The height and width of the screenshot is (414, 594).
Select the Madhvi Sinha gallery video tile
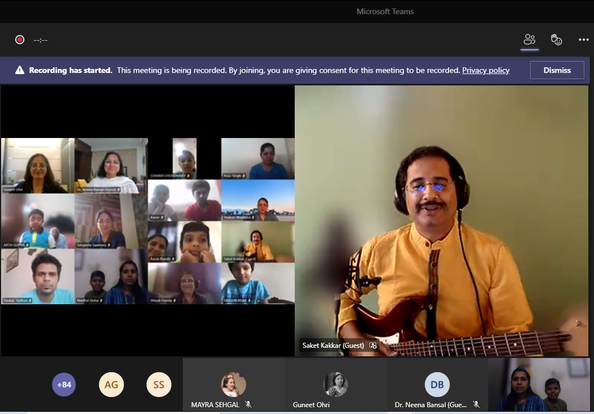point(111,277)
